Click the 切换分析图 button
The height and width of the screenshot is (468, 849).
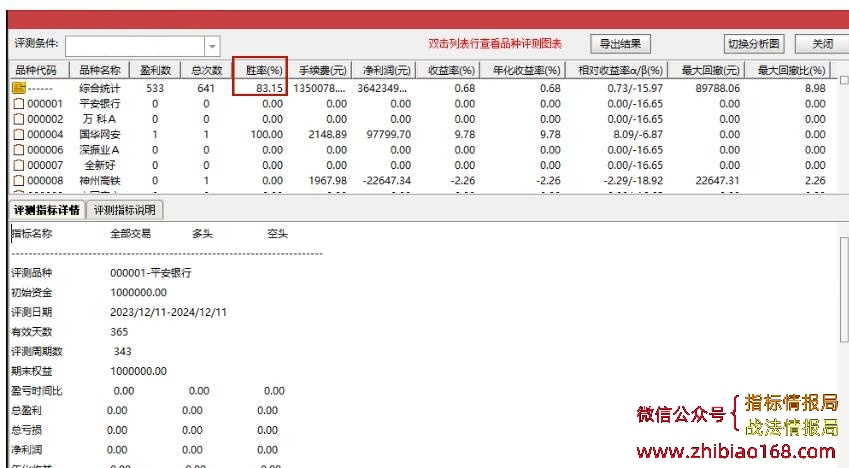coord(753,44)
